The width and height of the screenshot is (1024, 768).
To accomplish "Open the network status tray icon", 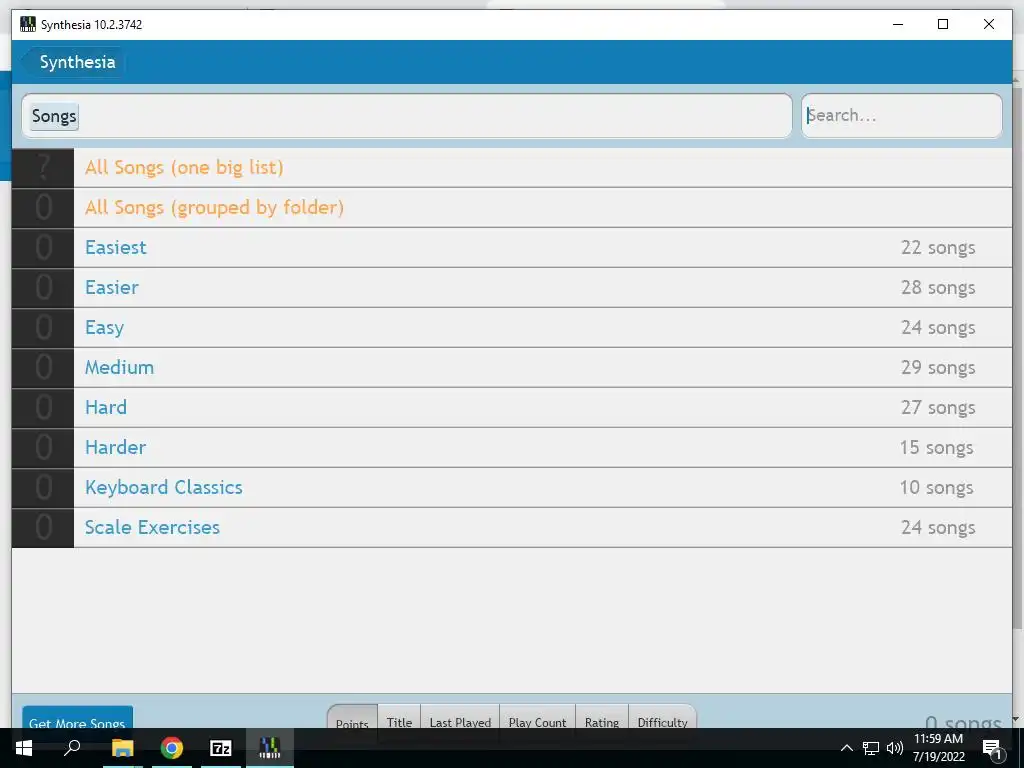I will coord(871,748).
